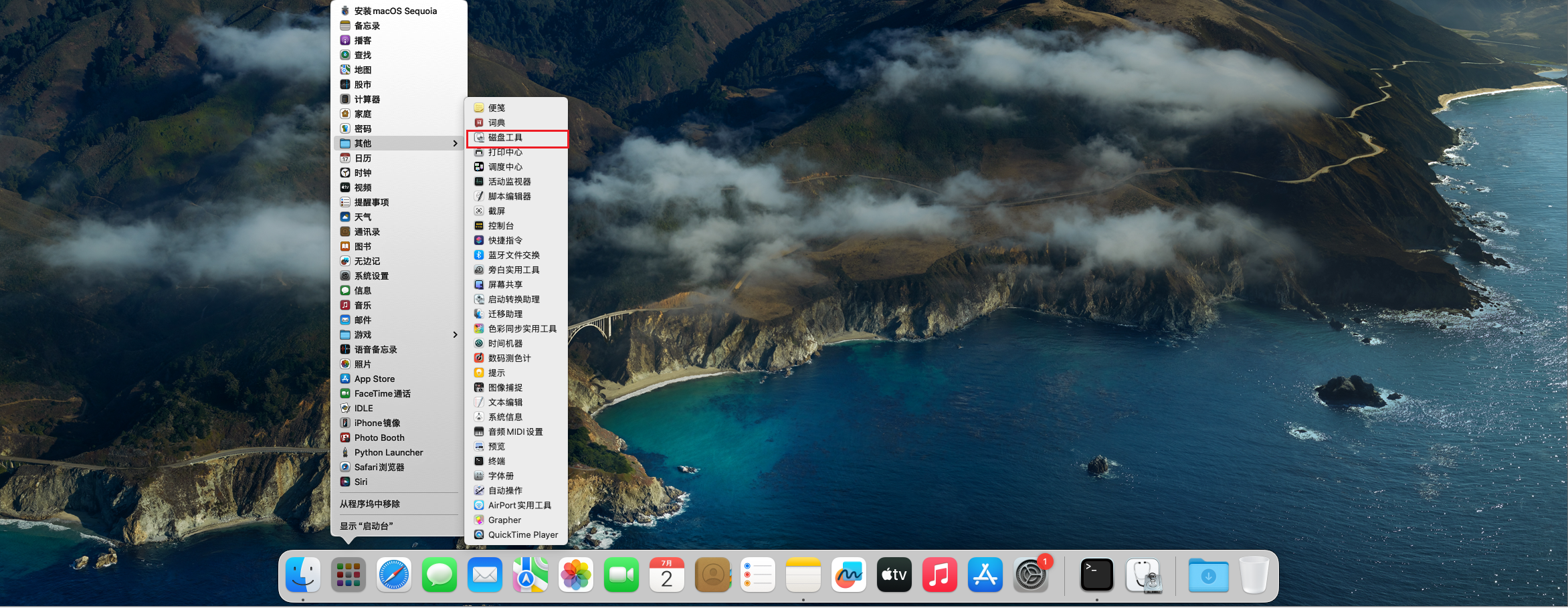This screenshot has height=608, width=1568.
Task: Click the 便笺 sticky notes icon
Action: [x=479, y=108]
